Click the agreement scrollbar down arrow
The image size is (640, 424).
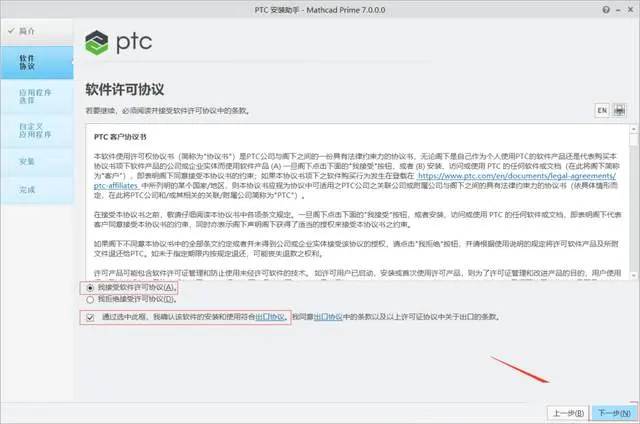(x=633, y=275)
